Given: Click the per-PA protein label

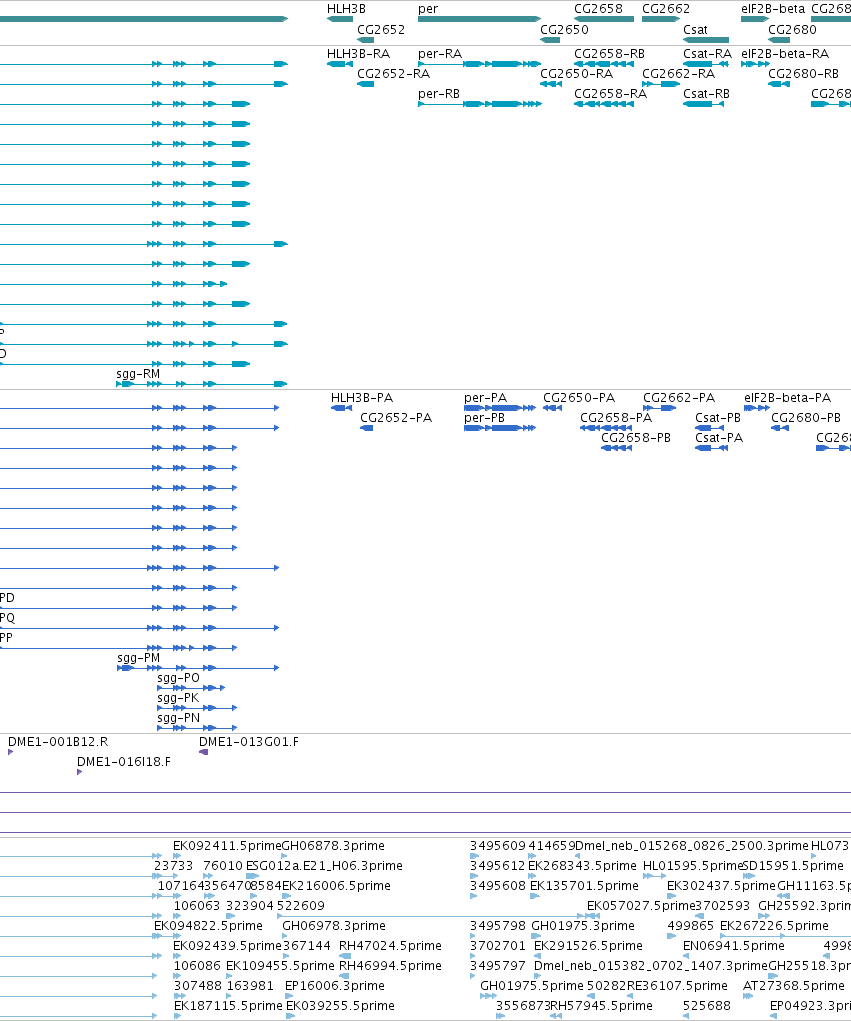Looking at the screenshot, I should [x=485, y=398].
